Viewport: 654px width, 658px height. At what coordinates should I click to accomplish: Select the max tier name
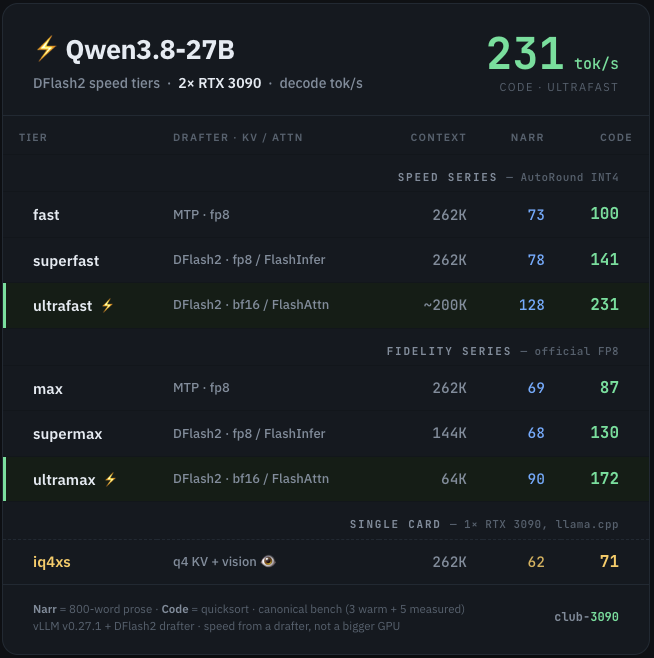pos(48,389)
